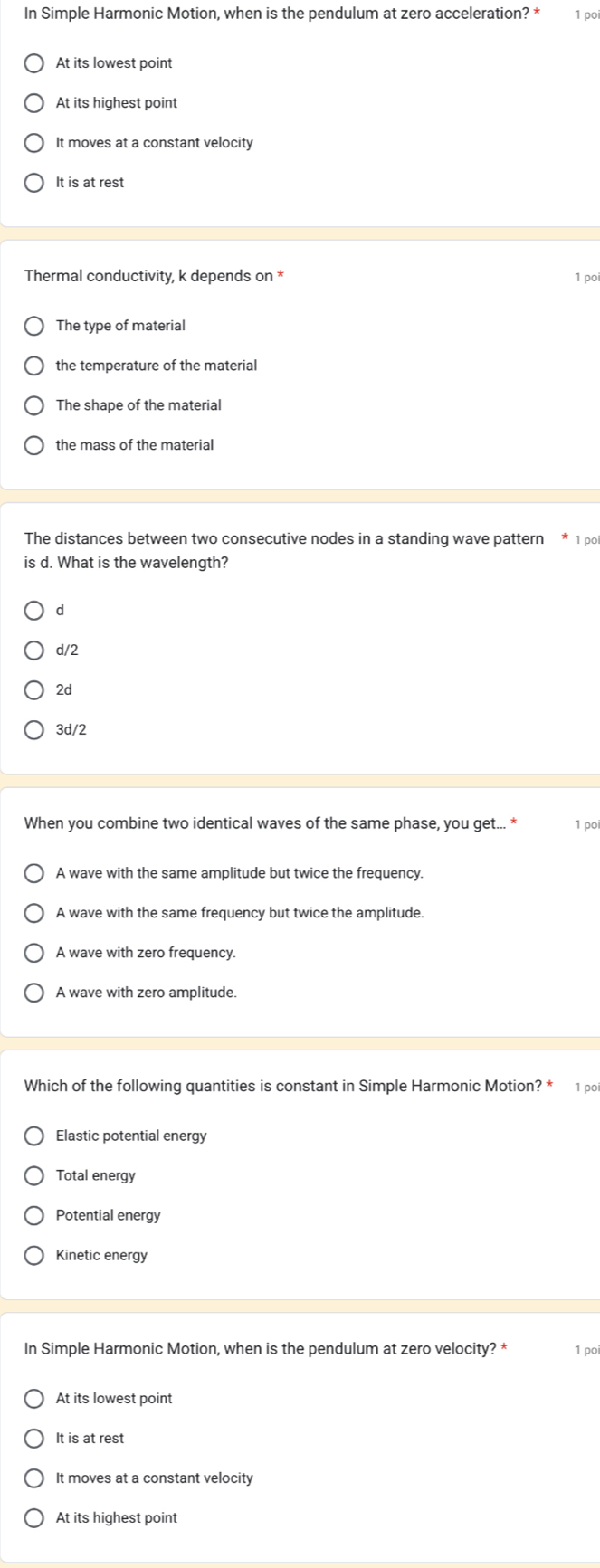The image size is (600, 1568).
Task: Choose 'The shape of the material' option
Action: tap(33, 405)
